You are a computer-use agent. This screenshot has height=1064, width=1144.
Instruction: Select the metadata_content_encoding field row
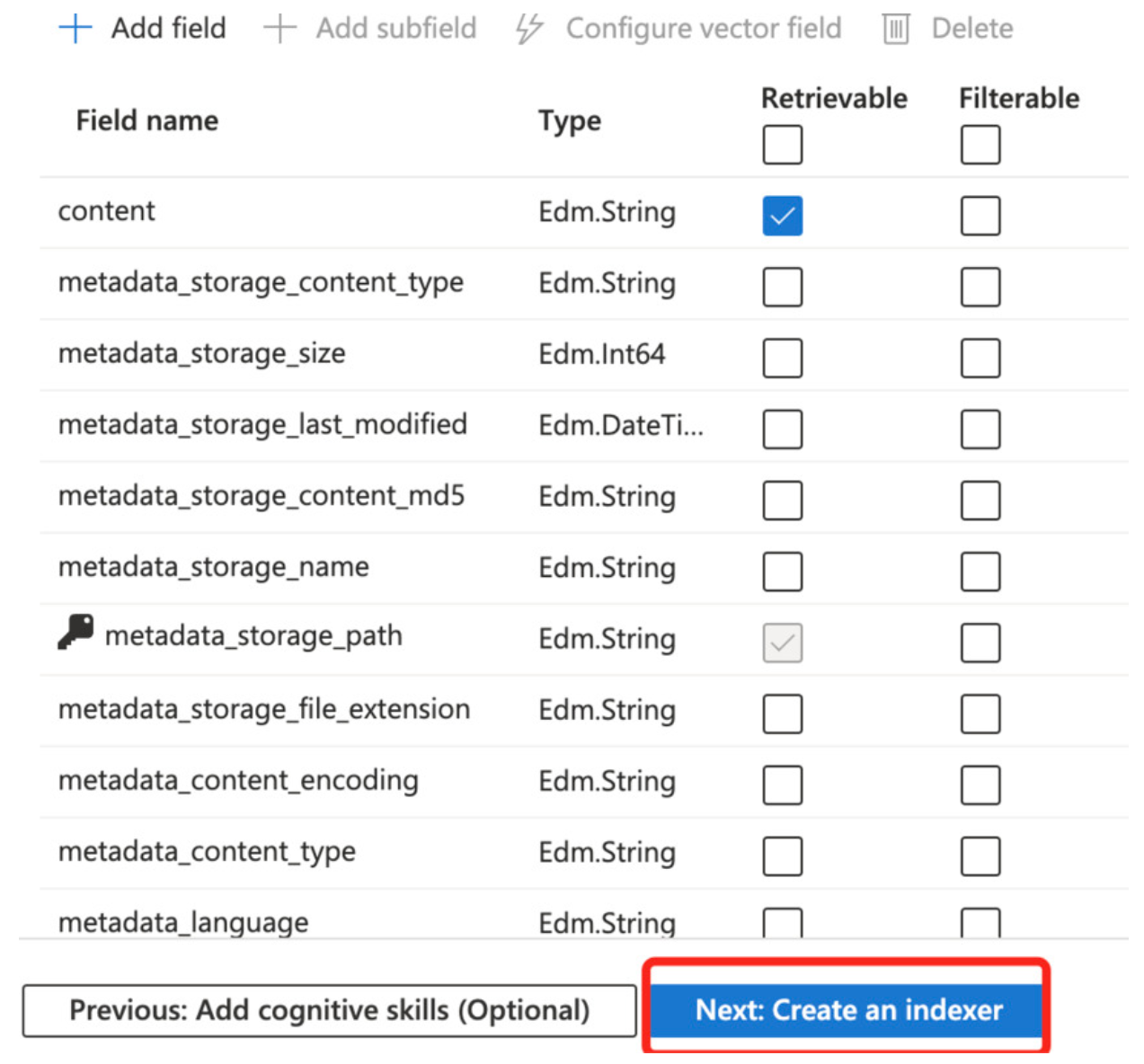[x=238, y=780]
